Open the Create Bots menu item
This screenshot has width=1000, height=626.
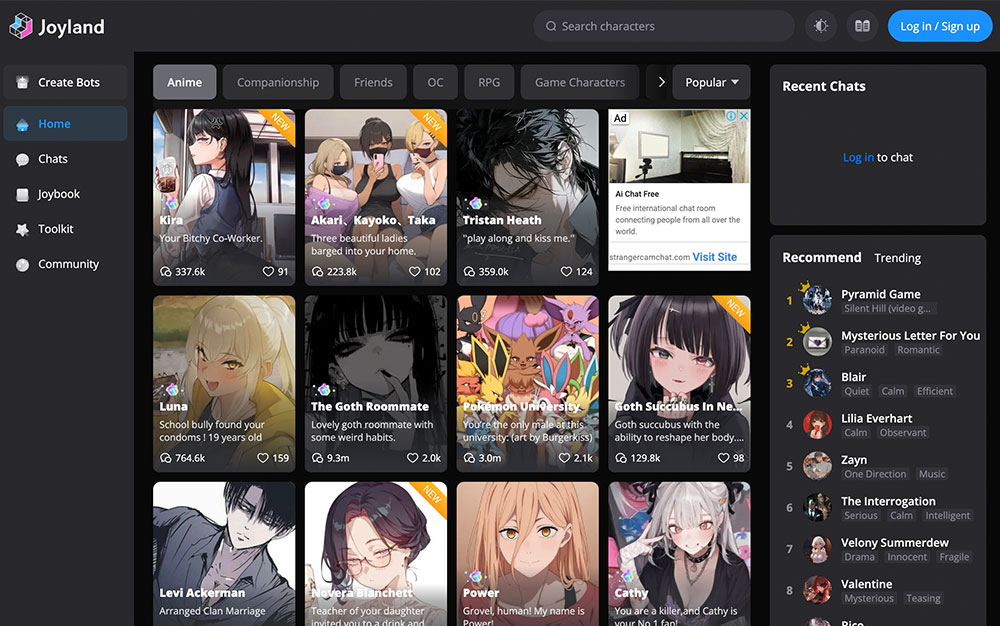66,82
